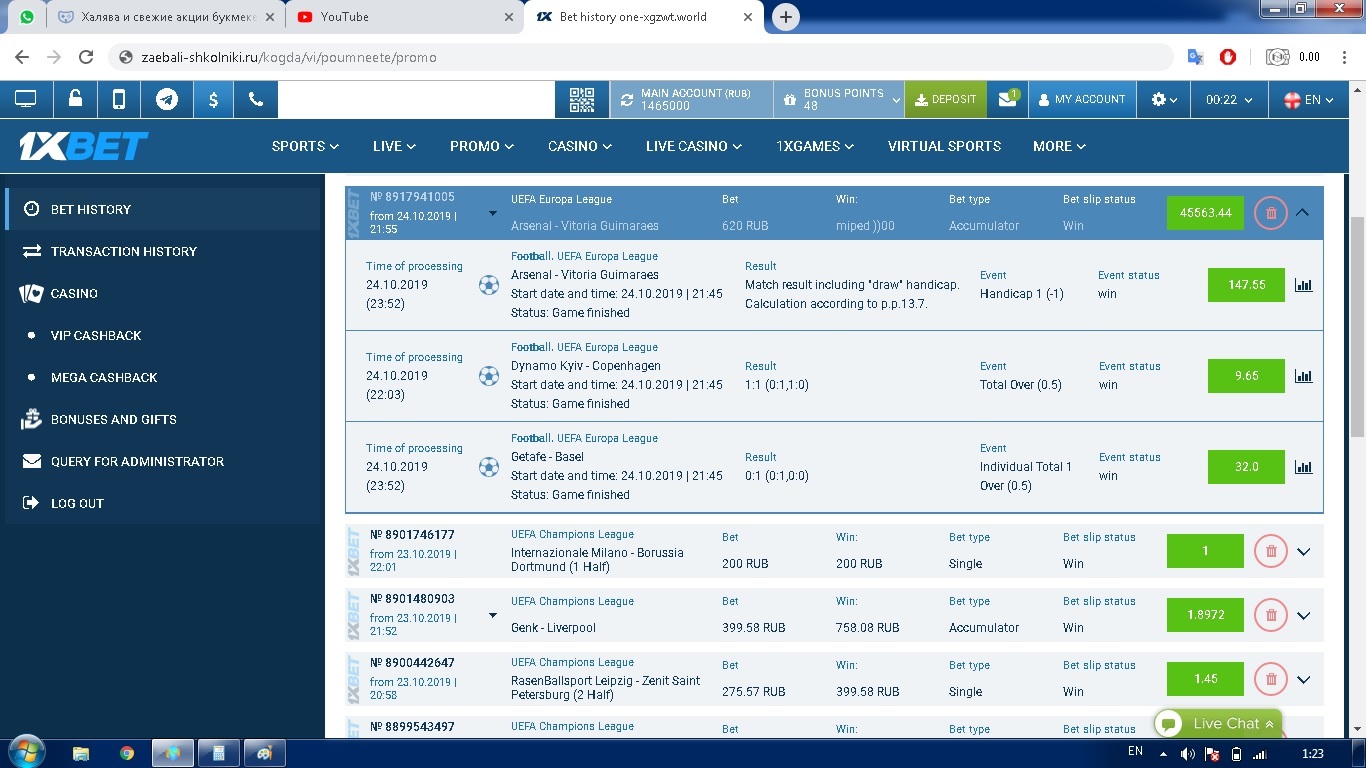This screenshot has width=1366, height=768.
Task: Open the settings gear dropdown
Action: 1164,99
